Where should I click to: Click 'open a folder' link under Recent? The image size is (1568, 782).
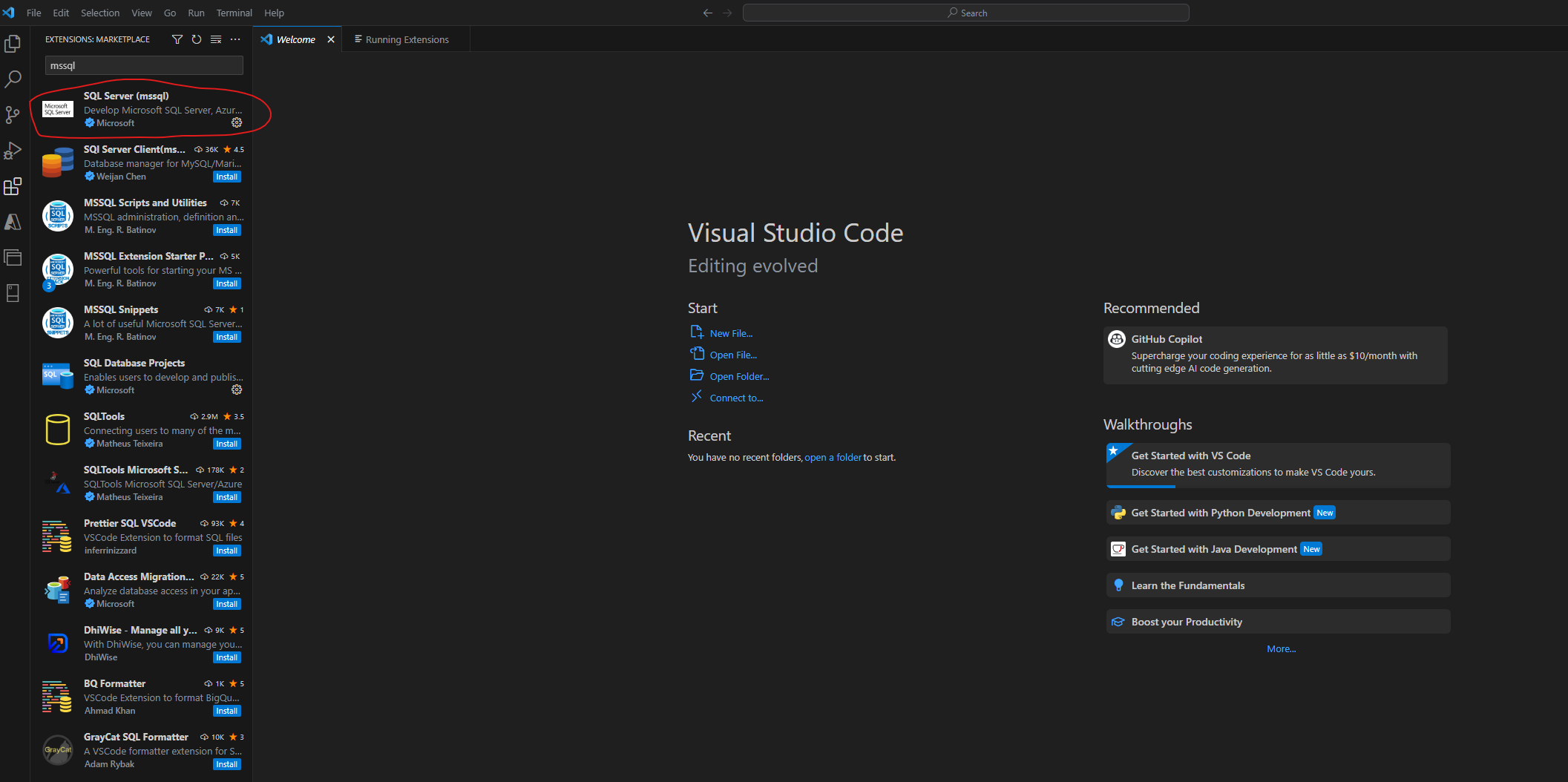point(833,457)
